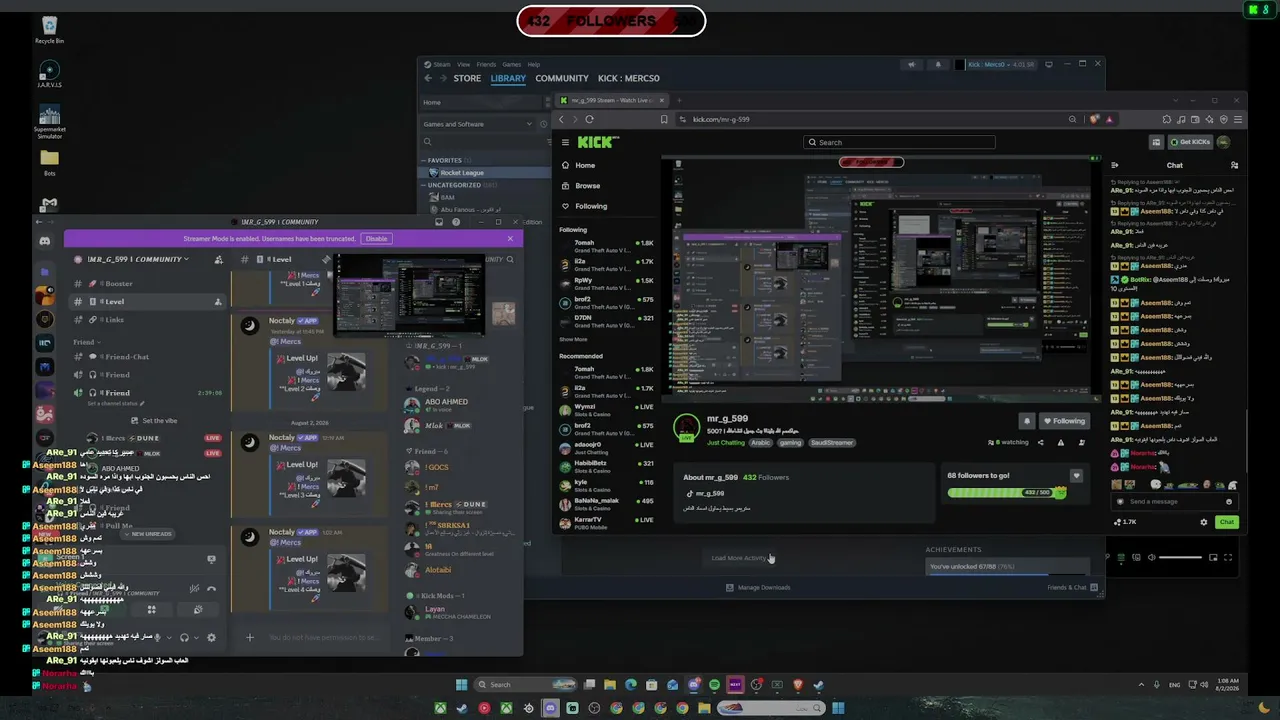Open Friends & Chat in Steam
Screen dimensions: 1280x720
point(1072,587)
